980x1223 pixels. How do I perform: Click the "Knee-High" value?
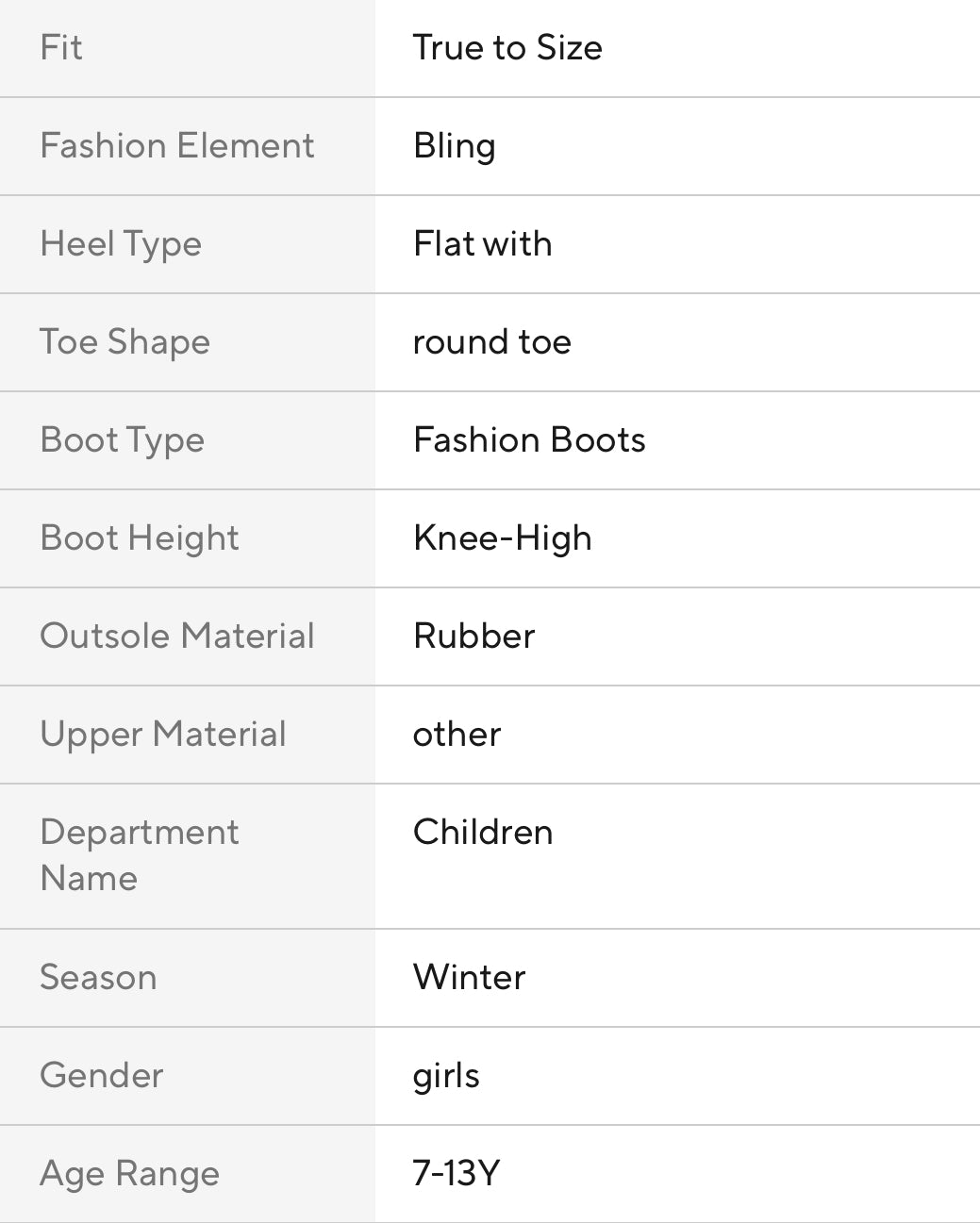(502, 538)
